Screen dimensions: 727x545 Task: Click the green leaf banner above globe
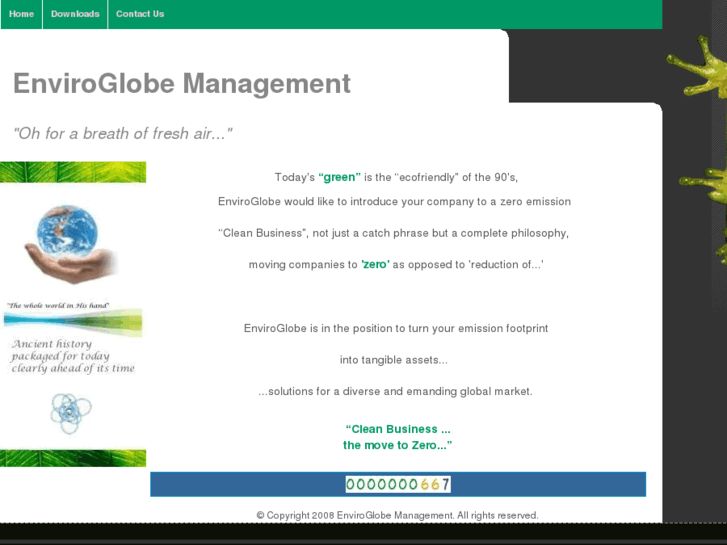[x=73, y=172]
